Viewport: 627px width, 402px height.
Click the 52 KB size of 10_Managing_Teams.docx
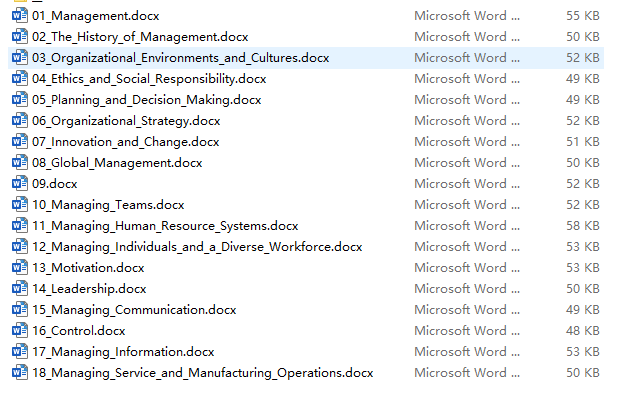(x=583, y=205)
